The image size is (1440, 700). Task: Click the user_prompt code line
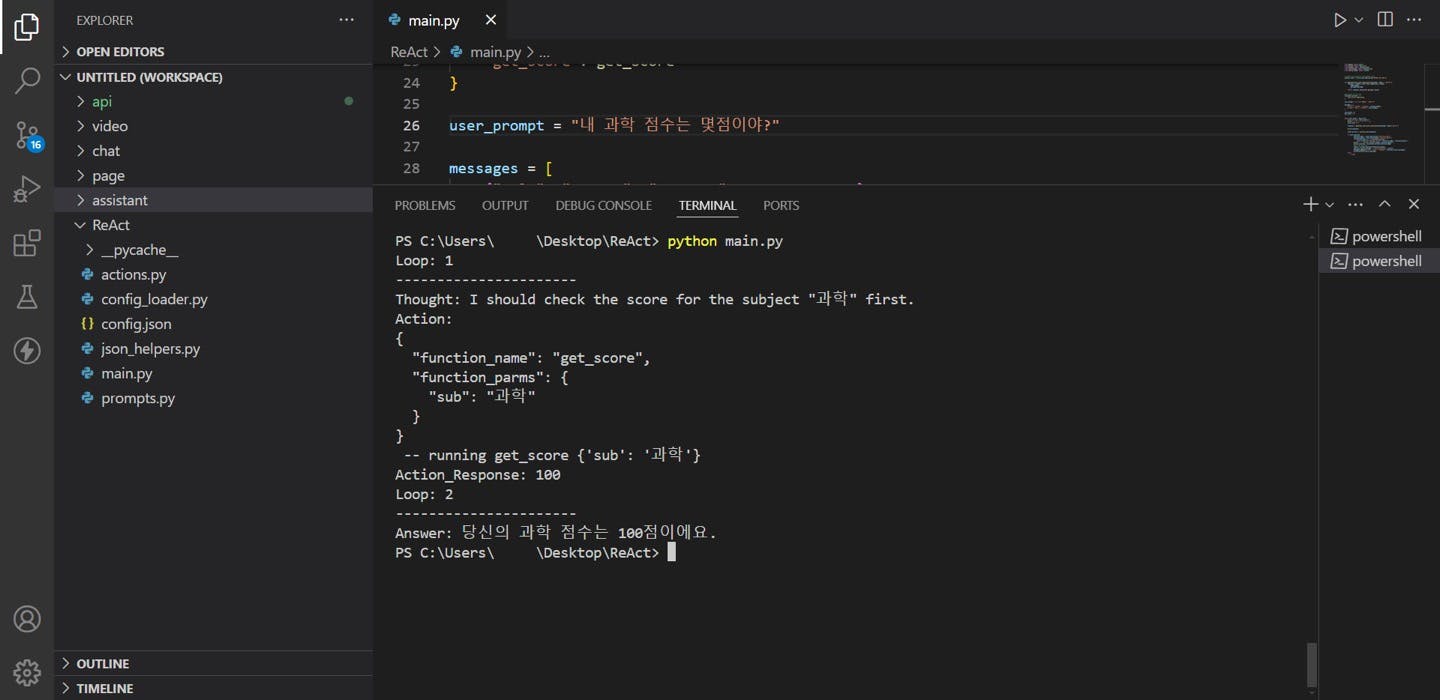coord(614,125)
